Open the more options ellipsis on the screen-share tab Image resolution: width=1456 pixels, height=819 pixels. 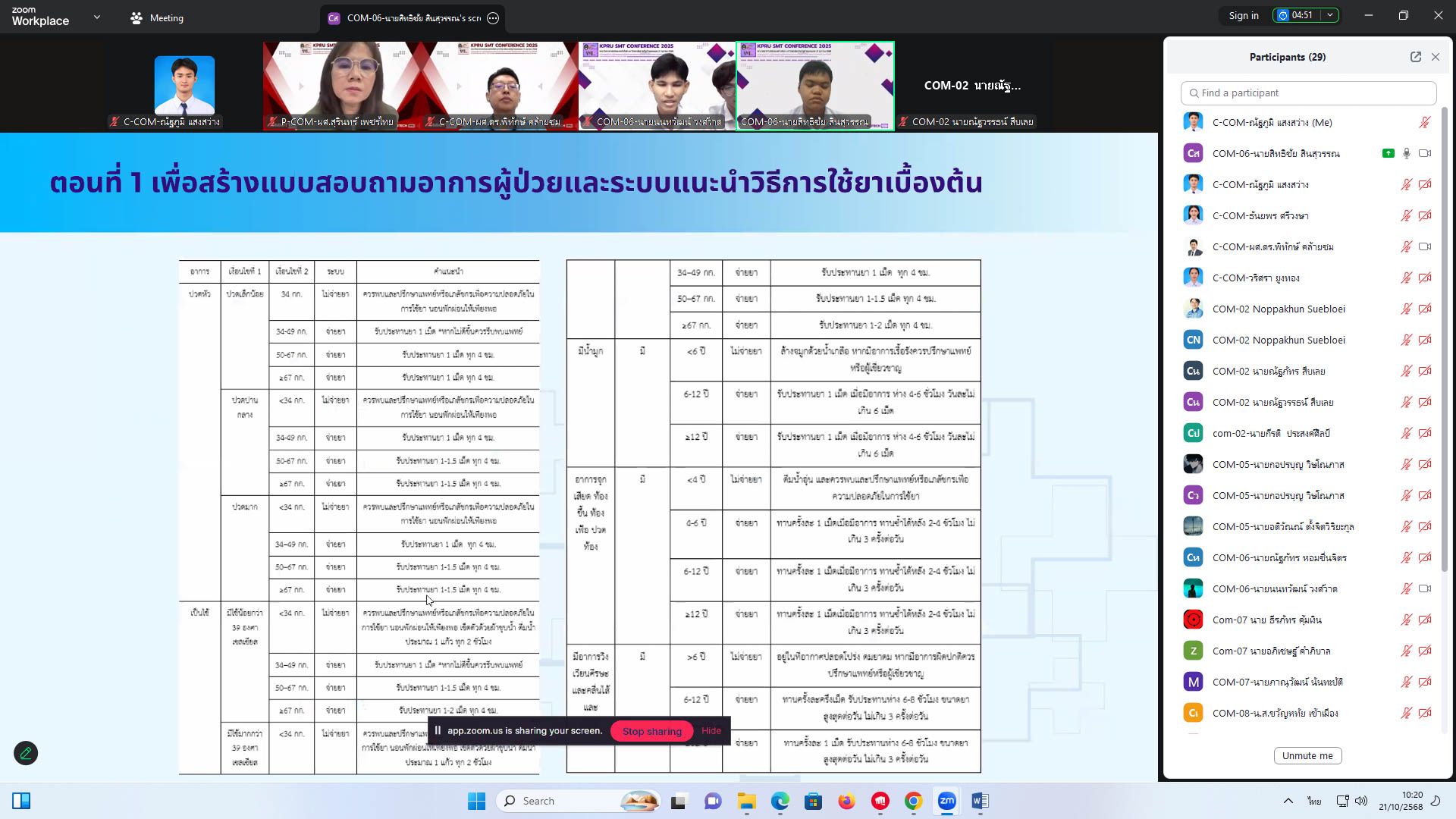(493, 18)
